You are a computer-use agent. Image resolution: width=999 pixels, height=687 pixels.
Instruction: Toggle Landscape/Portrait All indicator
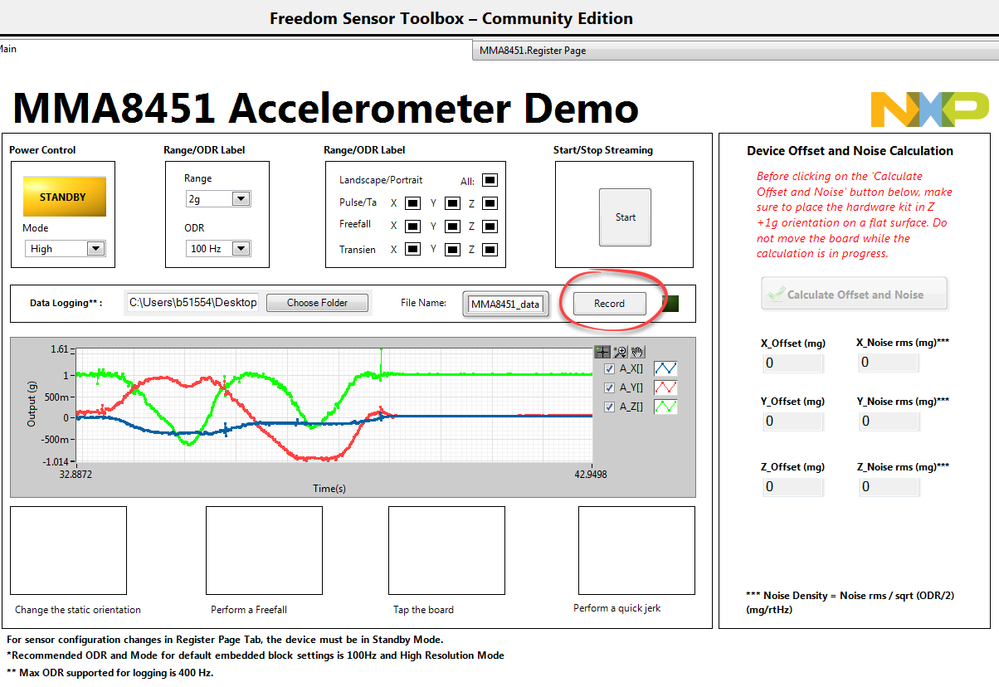490,180
